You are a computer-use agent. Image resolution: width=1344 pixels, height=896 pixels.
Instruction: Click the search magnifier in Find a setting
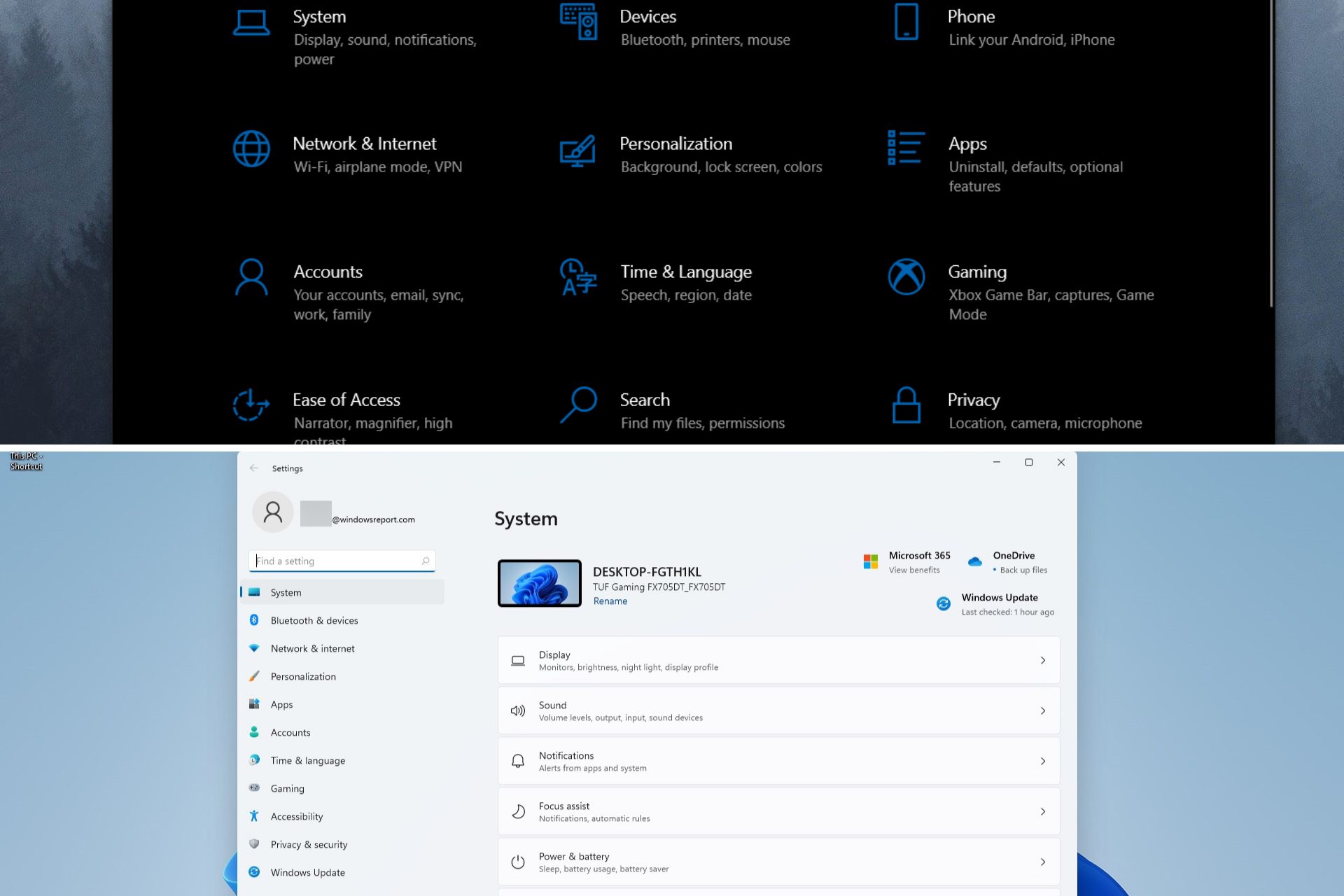click(426, 561)
